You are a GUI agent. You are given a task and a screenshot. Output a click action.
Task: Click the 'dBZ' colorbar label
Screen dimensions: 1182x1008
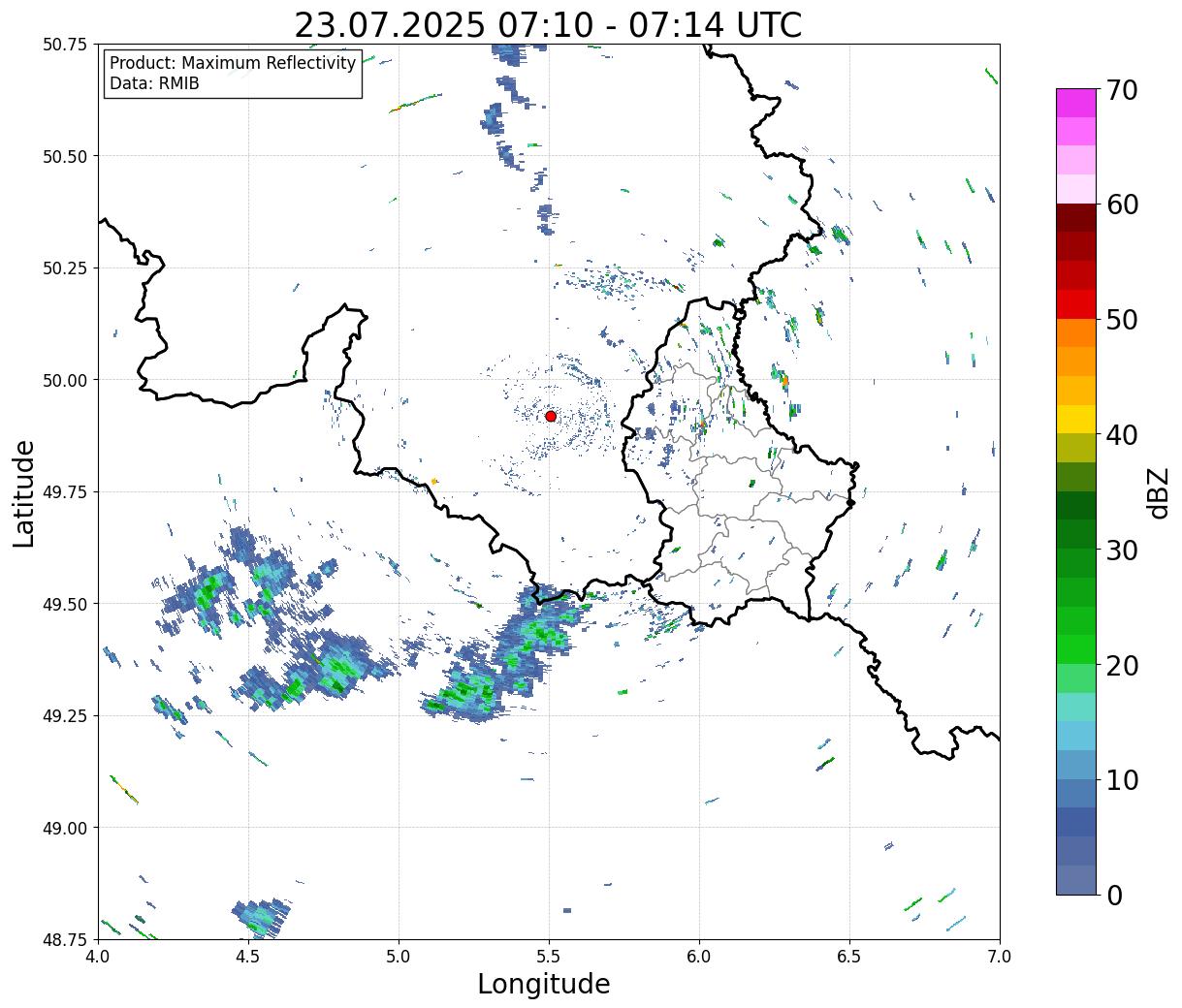point(1158,491)
